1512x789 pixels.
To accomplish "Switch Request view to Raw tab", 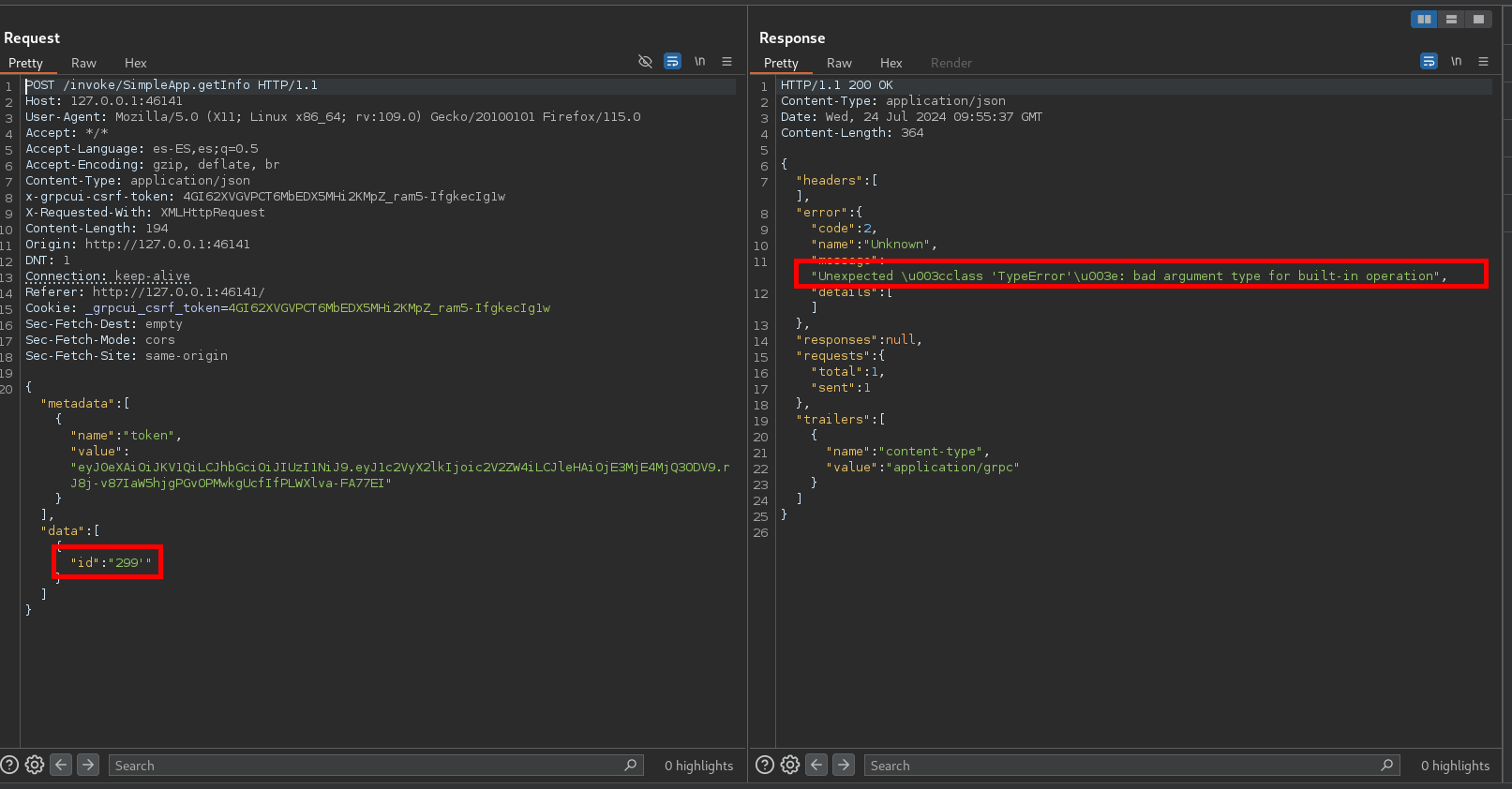I will (x=83, y=63).
